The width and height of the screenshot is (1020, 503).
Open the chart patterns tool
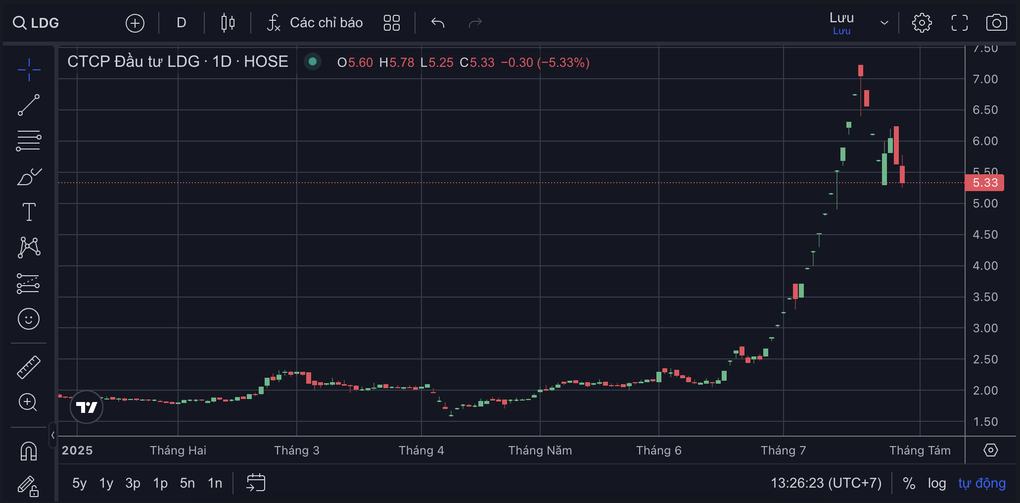click(x=29, y=247)
